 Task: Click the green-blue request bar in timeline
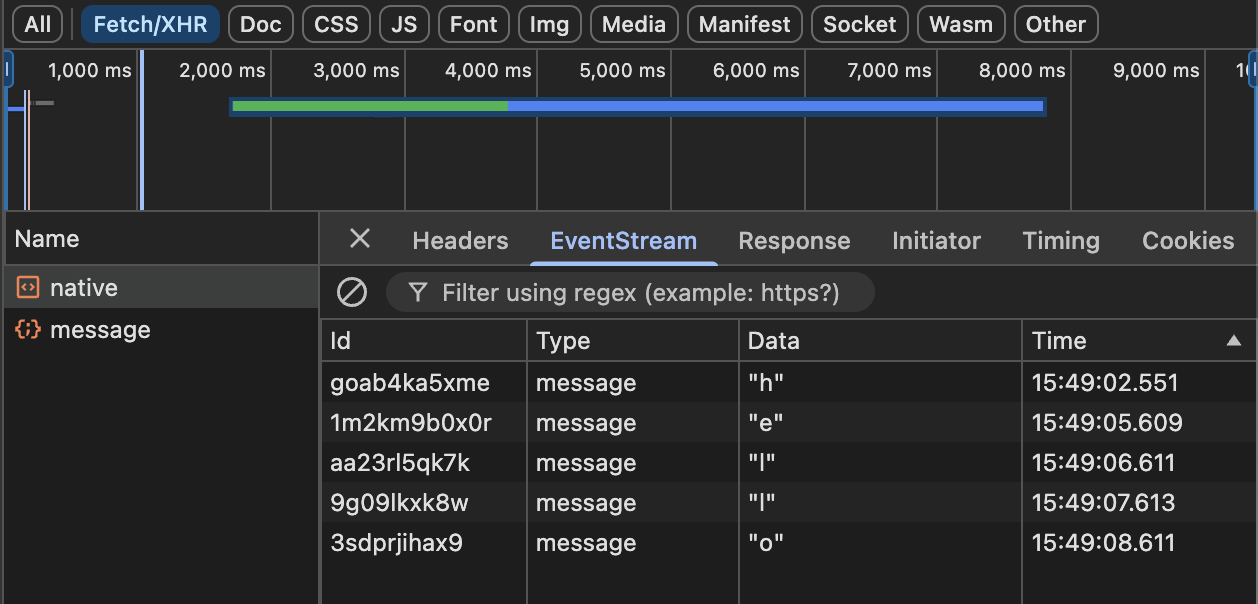pyautogui.click(x=637, y=106)
